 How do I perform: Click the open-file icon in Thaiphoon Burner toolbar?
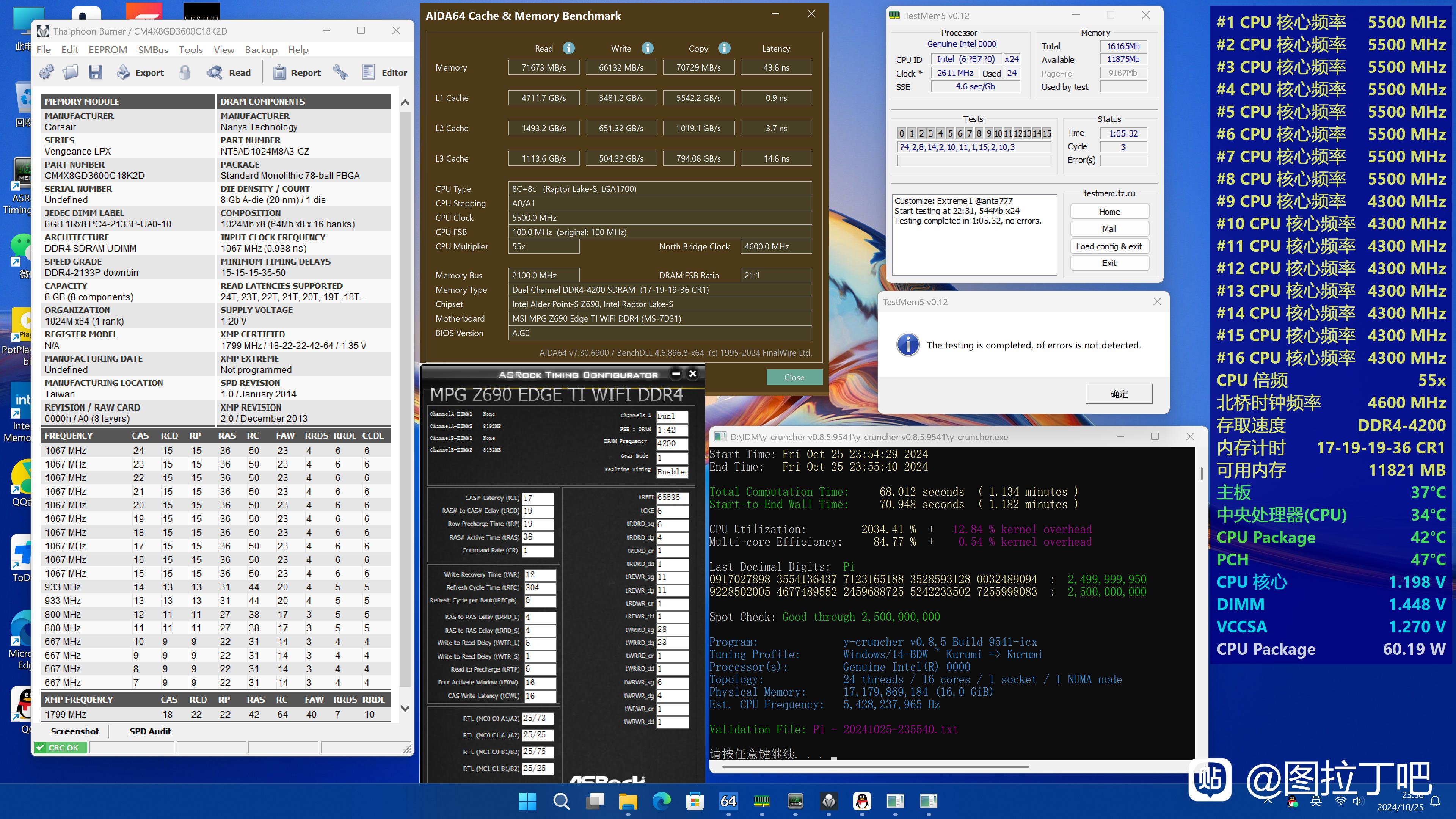click(71, 72)
